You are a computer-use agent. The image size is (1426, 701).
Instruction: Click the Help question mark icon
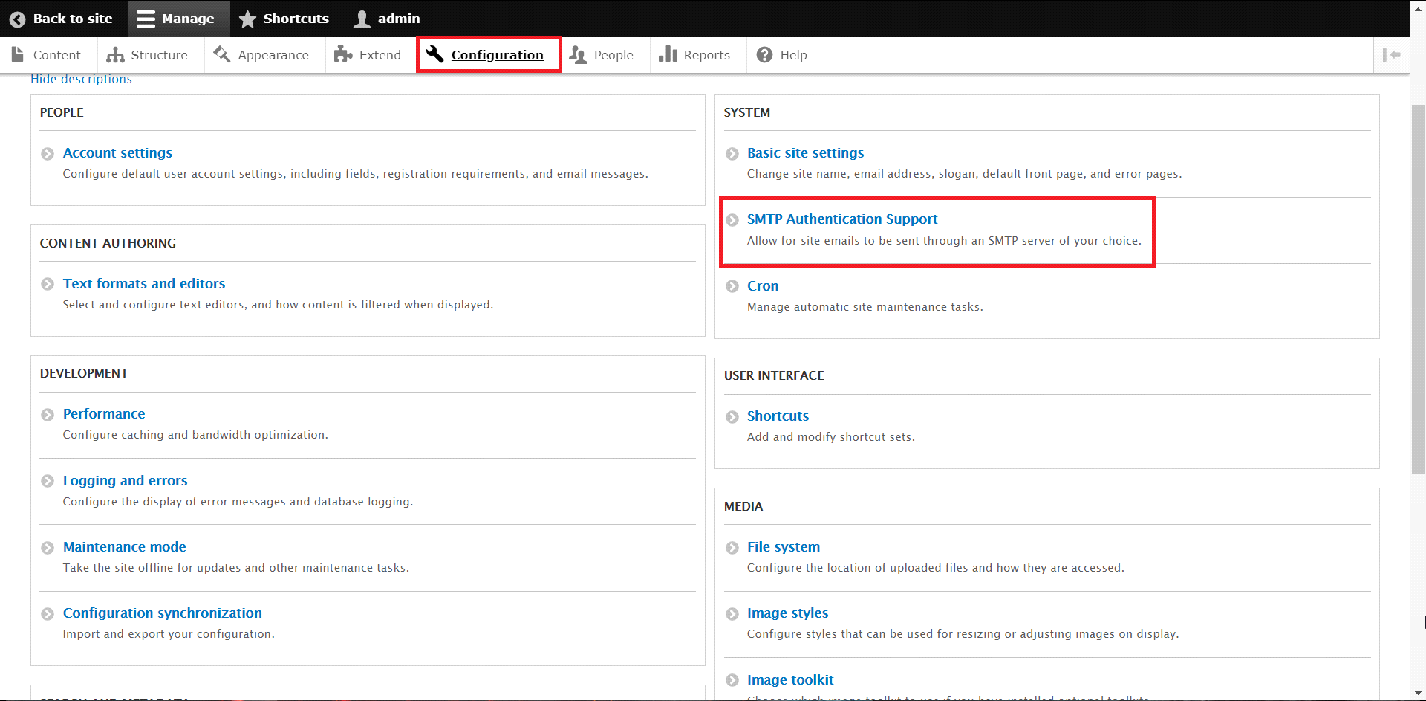tap(765, 55)
